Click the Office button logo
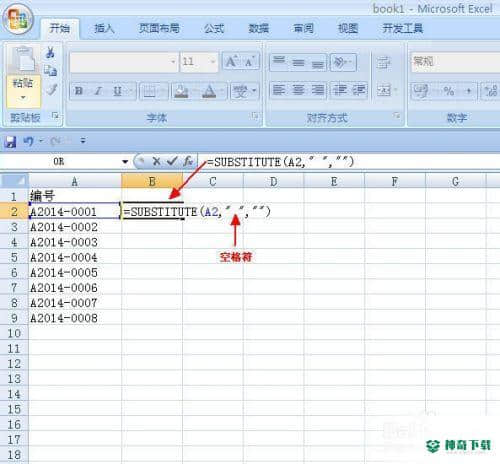This screenshot has width=500, height=464. pos(18,19)
